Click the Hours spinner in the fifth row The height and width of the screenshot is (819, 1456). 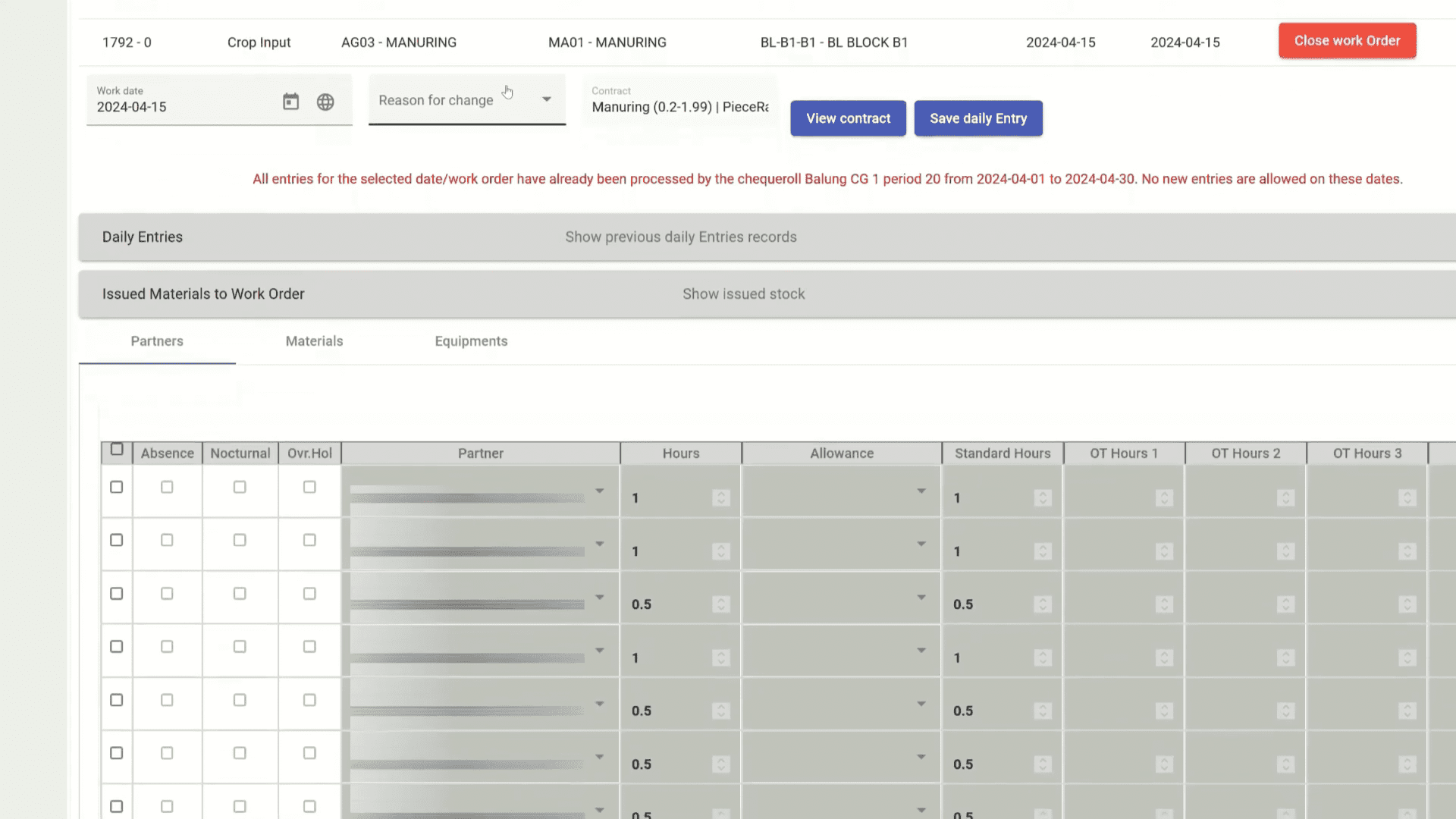click(x=721, y=711)
